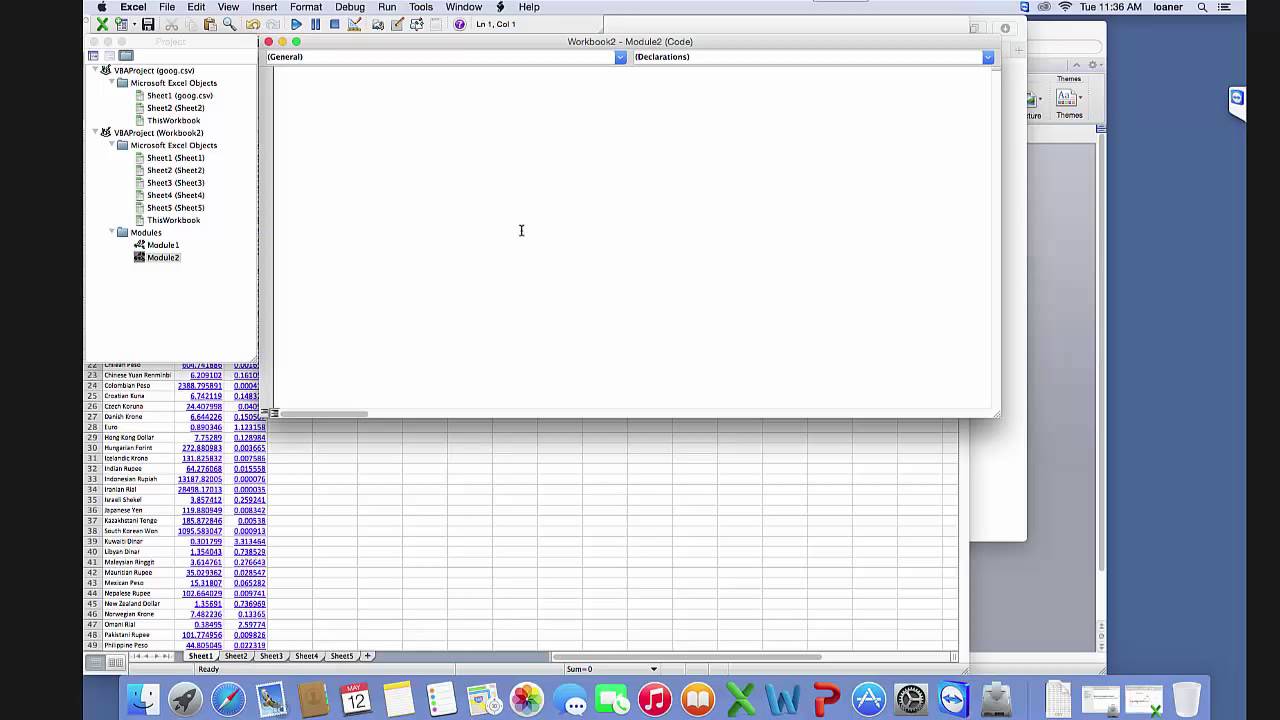
Task: Pause execution with the Break icon
Action: [x=316, y=24]
